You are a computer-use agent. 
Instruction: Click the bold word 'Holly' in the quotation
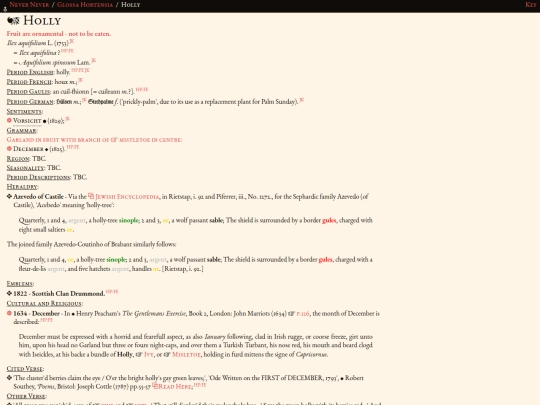click(125, 354)
